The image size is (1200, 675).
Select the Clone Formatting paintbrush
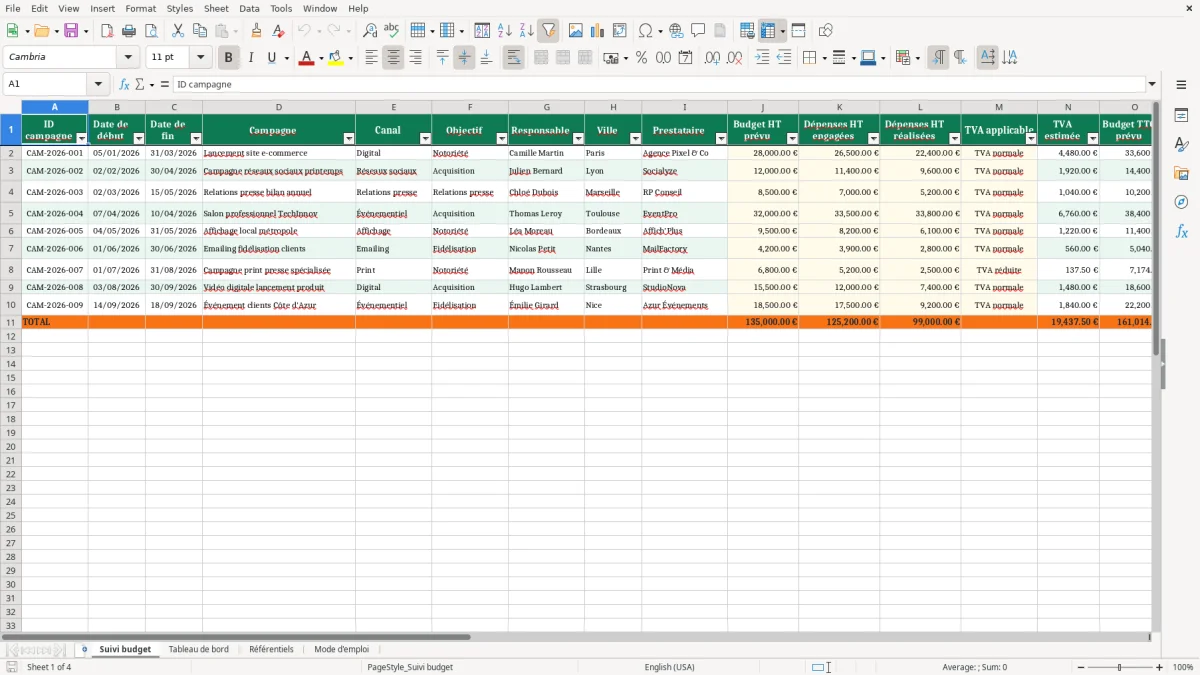coord(256,31)
